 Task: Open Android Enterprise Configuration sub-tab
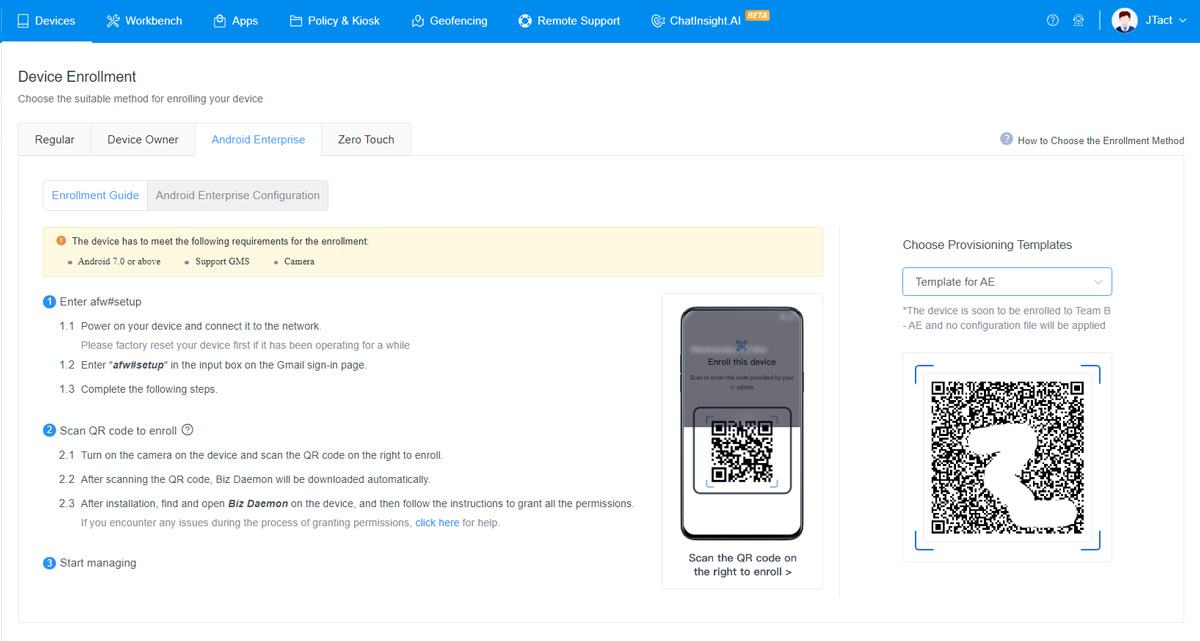pos(238,196)
